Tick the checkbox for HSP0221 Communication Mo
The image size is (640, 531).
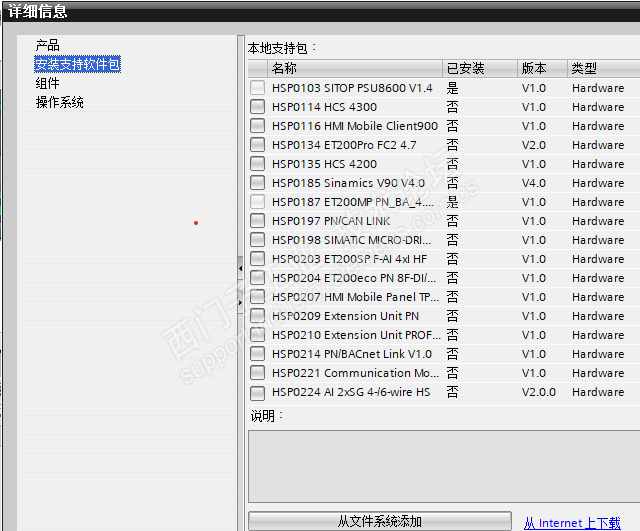(257, 373)
